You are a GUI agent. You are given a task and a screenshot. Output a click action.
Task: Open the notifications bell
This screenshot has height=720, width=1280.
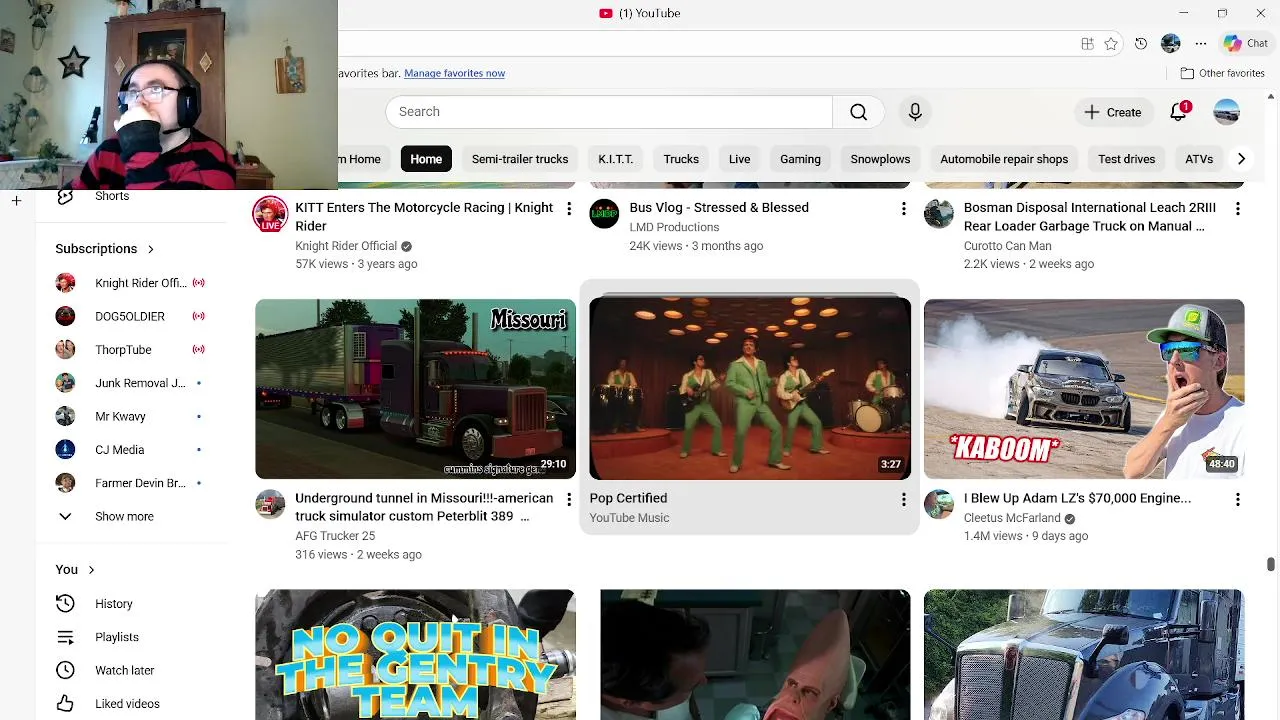click(1179, 112)
